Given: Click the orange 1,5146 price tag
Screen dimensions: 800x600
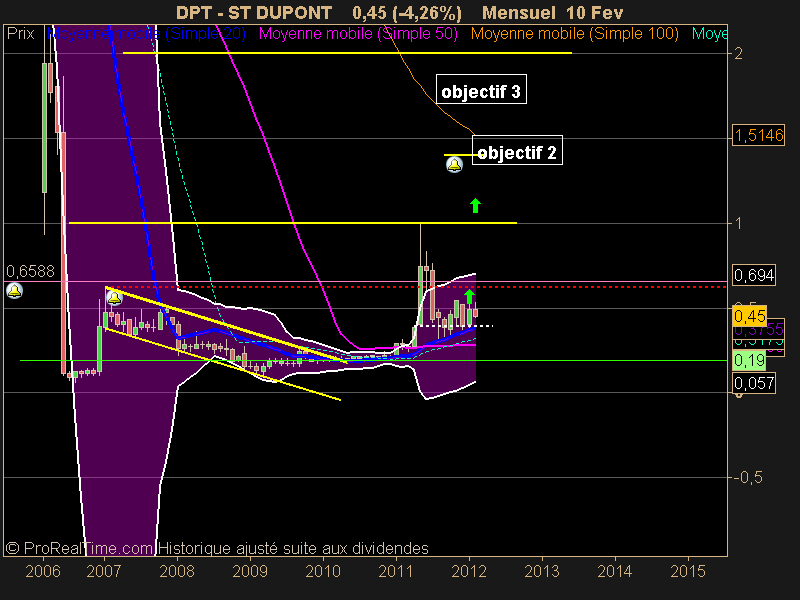Looking at the screenshot, I should coord(759,135).
